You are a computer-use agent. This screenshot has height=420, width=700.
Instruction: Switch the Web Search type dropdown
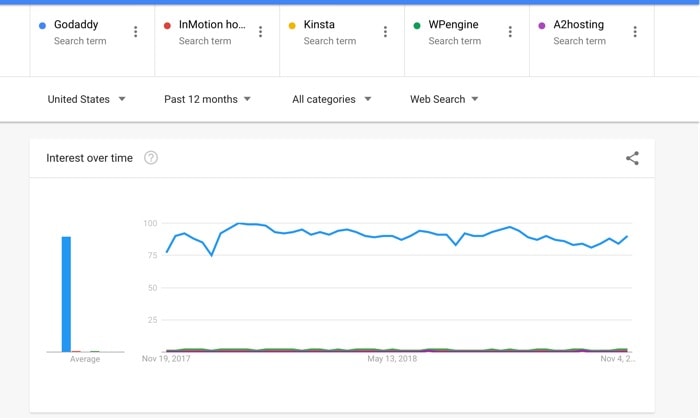click(444, 99)
